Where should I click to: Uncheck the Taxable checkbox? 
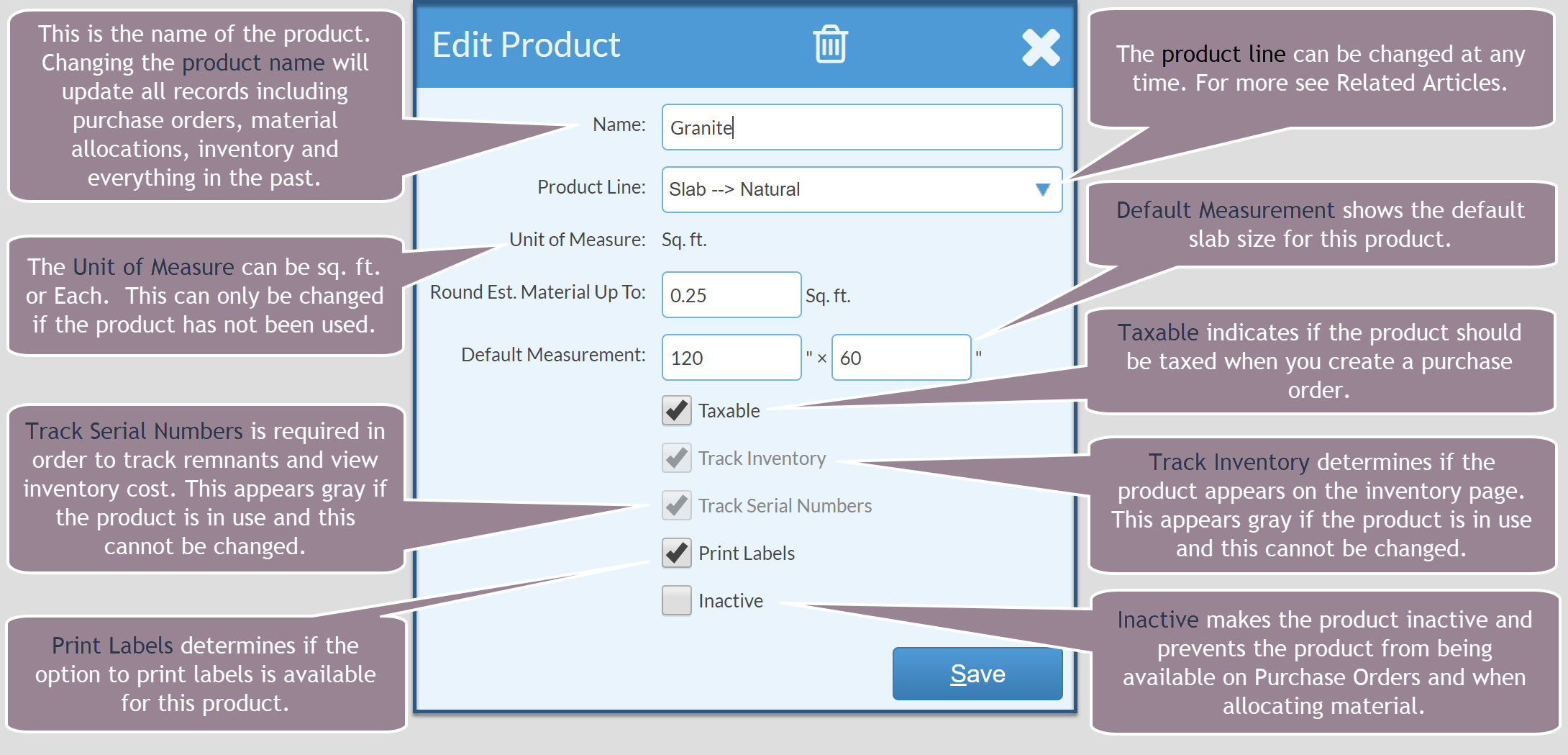(675, 410)
